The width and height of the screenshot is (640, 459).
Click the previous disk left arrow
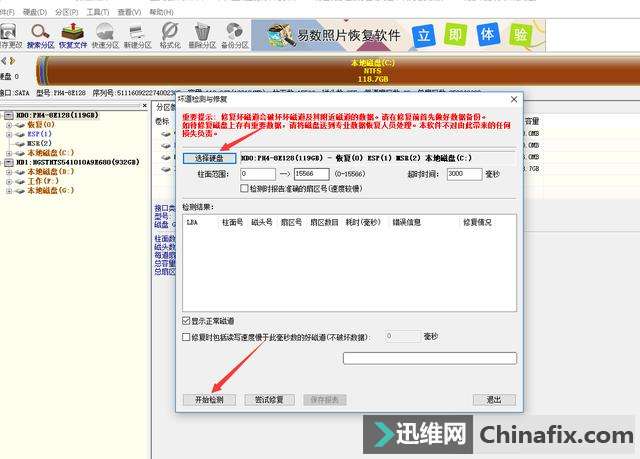(x=4, y=61)
